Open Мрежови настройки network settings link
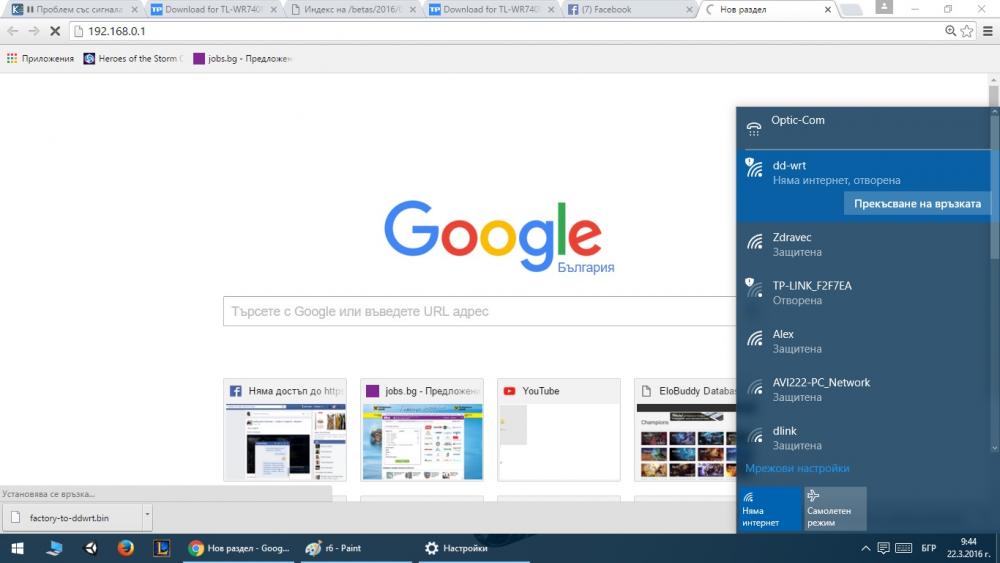 click(x=797, y=468)
